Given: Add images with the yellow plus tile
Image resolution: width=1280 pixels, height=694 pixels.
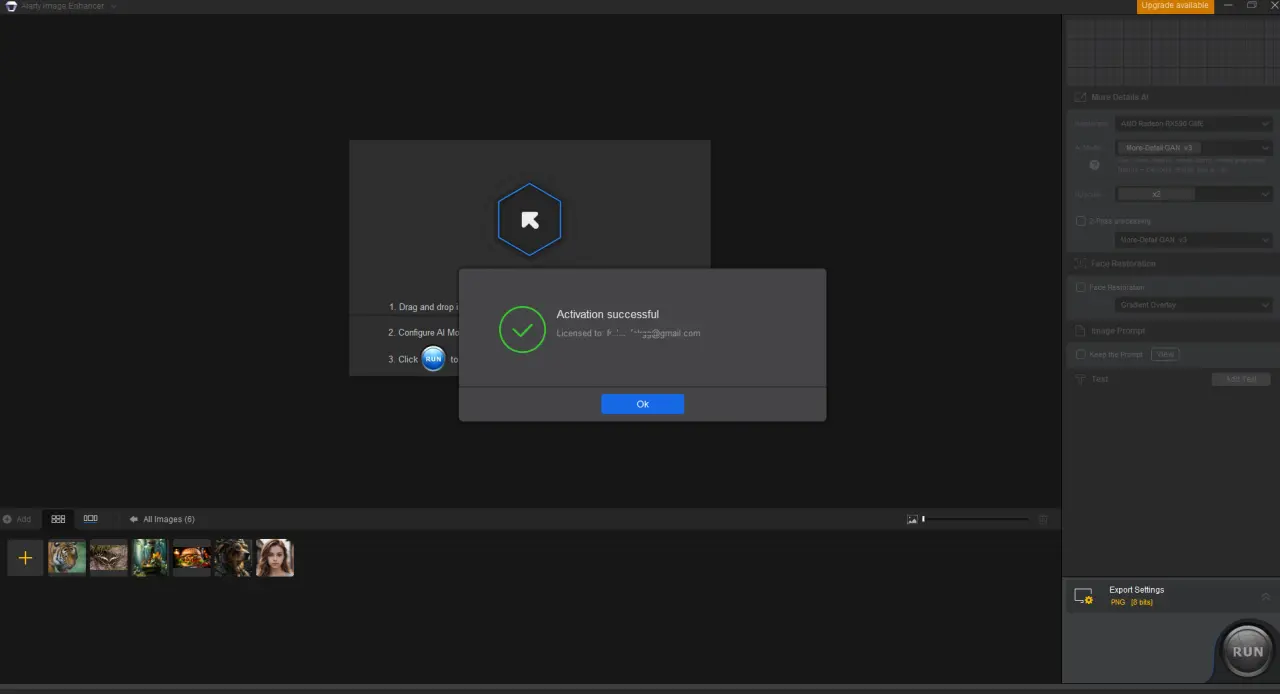Looking at the screenshot, I should [x=25, y=558].
